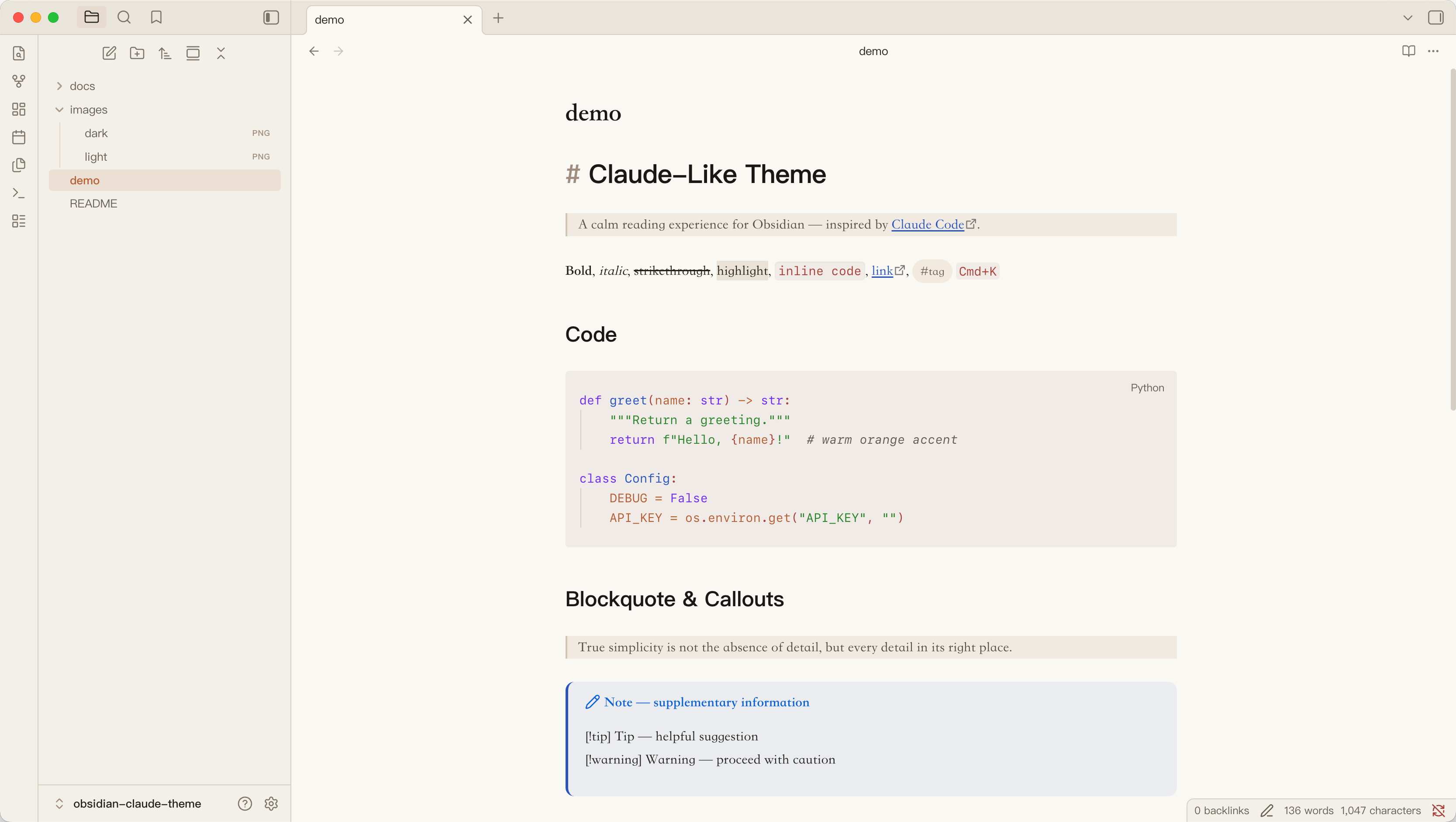1456x822 pixels.
Task: Open the bookmarks panel icon
Action: pos(157,17)
